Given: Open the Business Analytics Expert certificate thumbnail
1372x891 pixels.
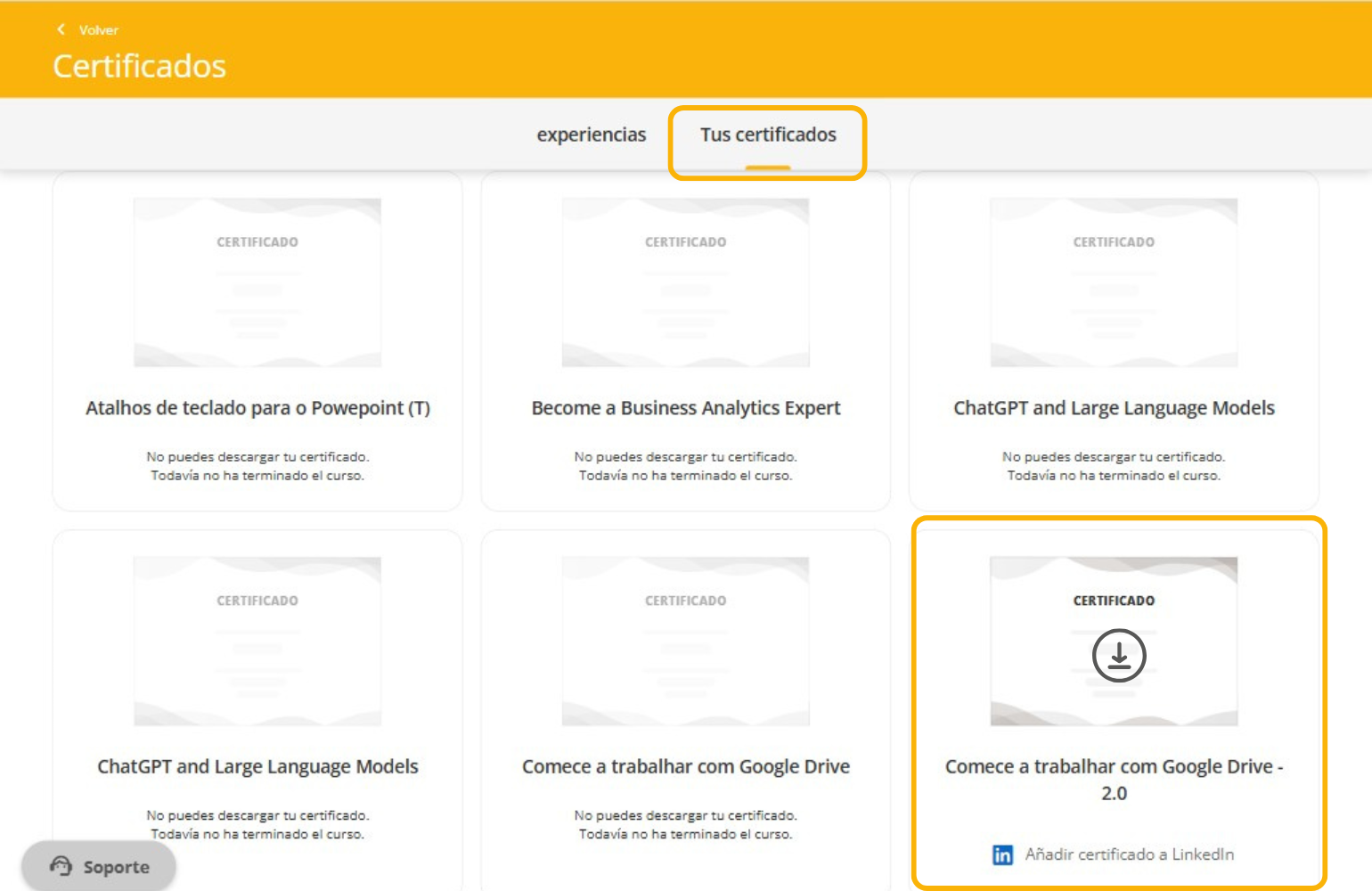Looking at the screenshot, I should 685,282.
